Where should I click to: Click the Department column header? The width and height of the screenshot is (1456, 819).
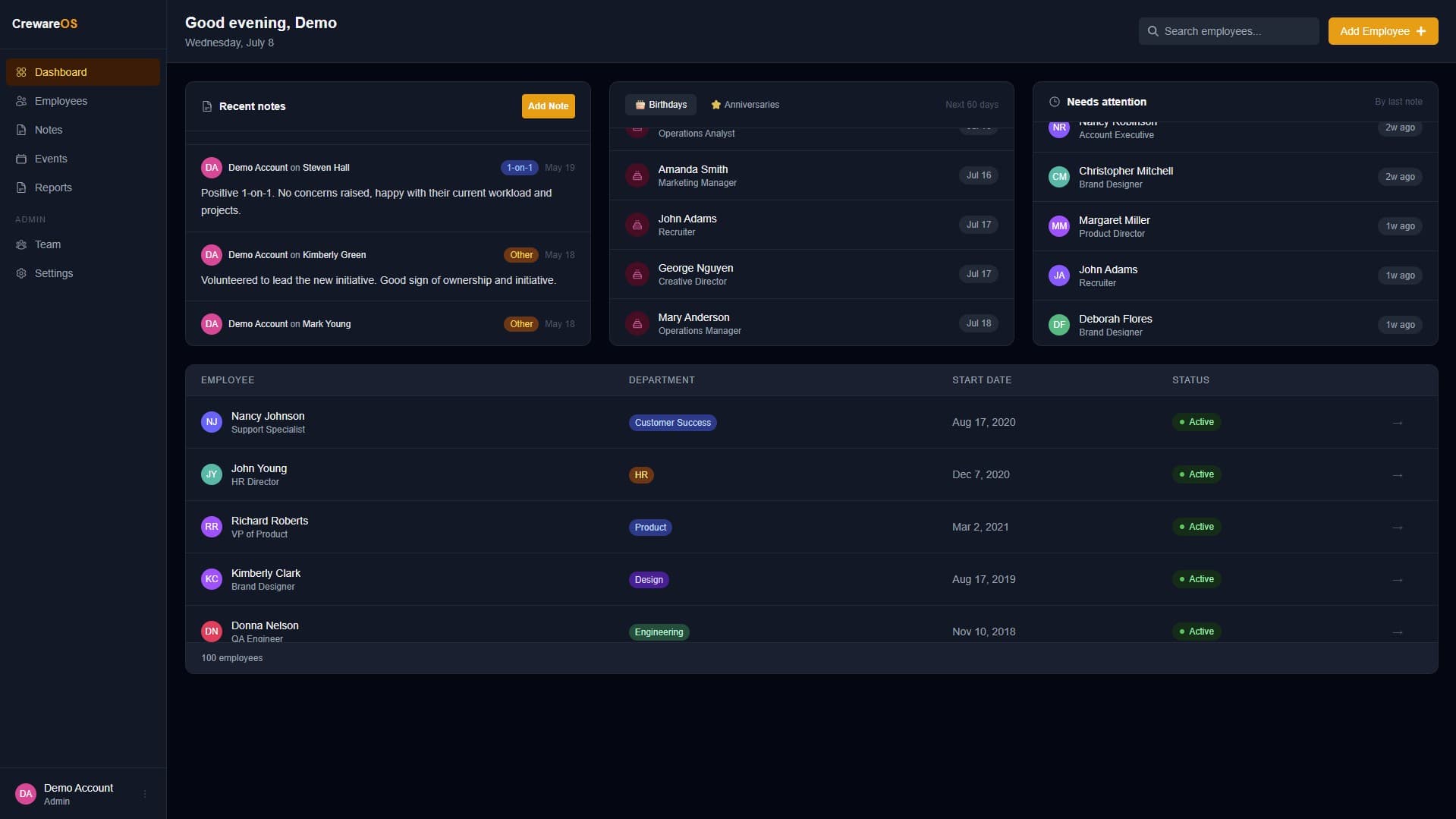click(661, 380)
